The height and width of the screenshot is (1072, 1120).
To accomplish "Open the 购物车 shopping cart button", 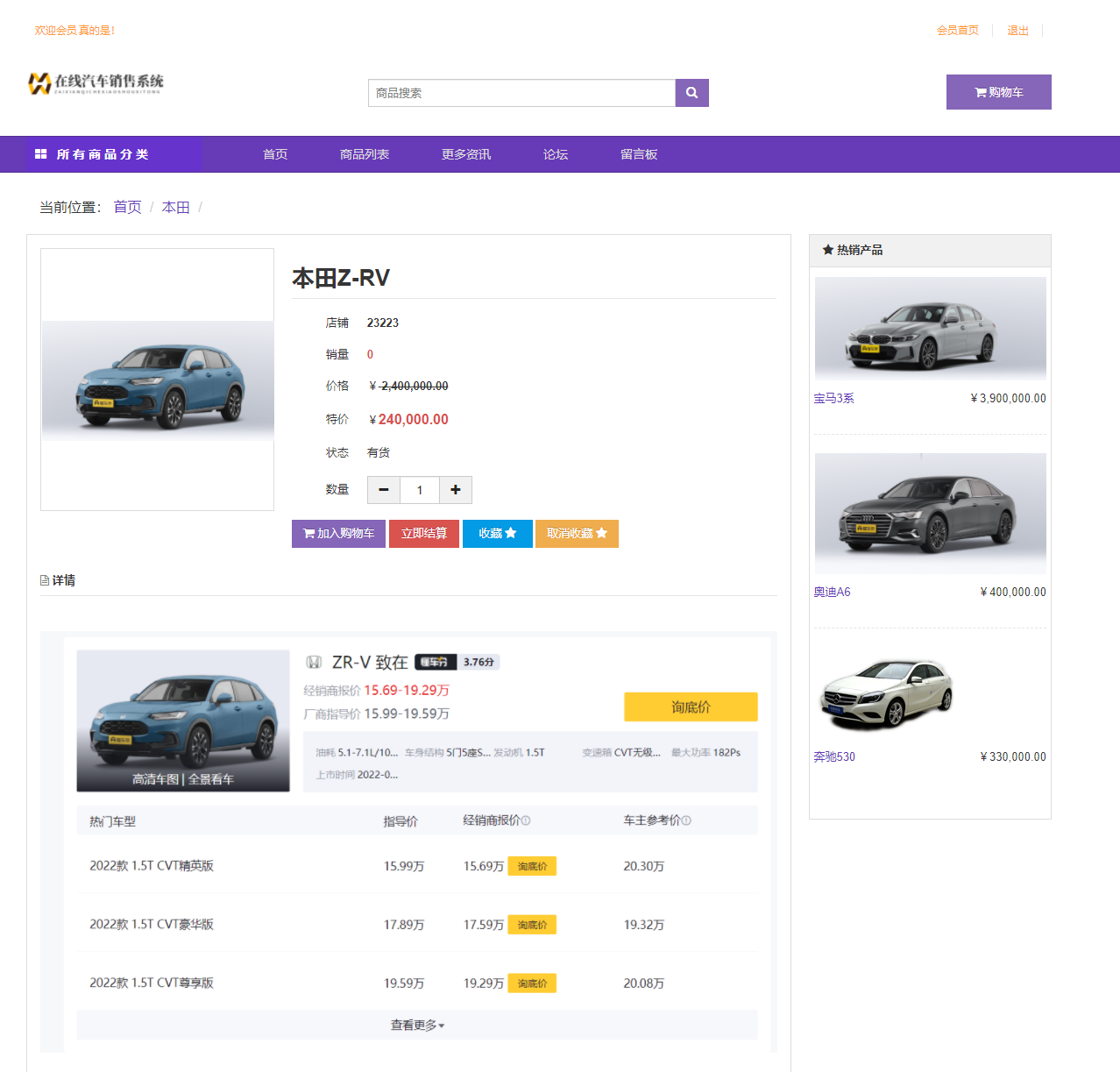I will pos(998,92).
